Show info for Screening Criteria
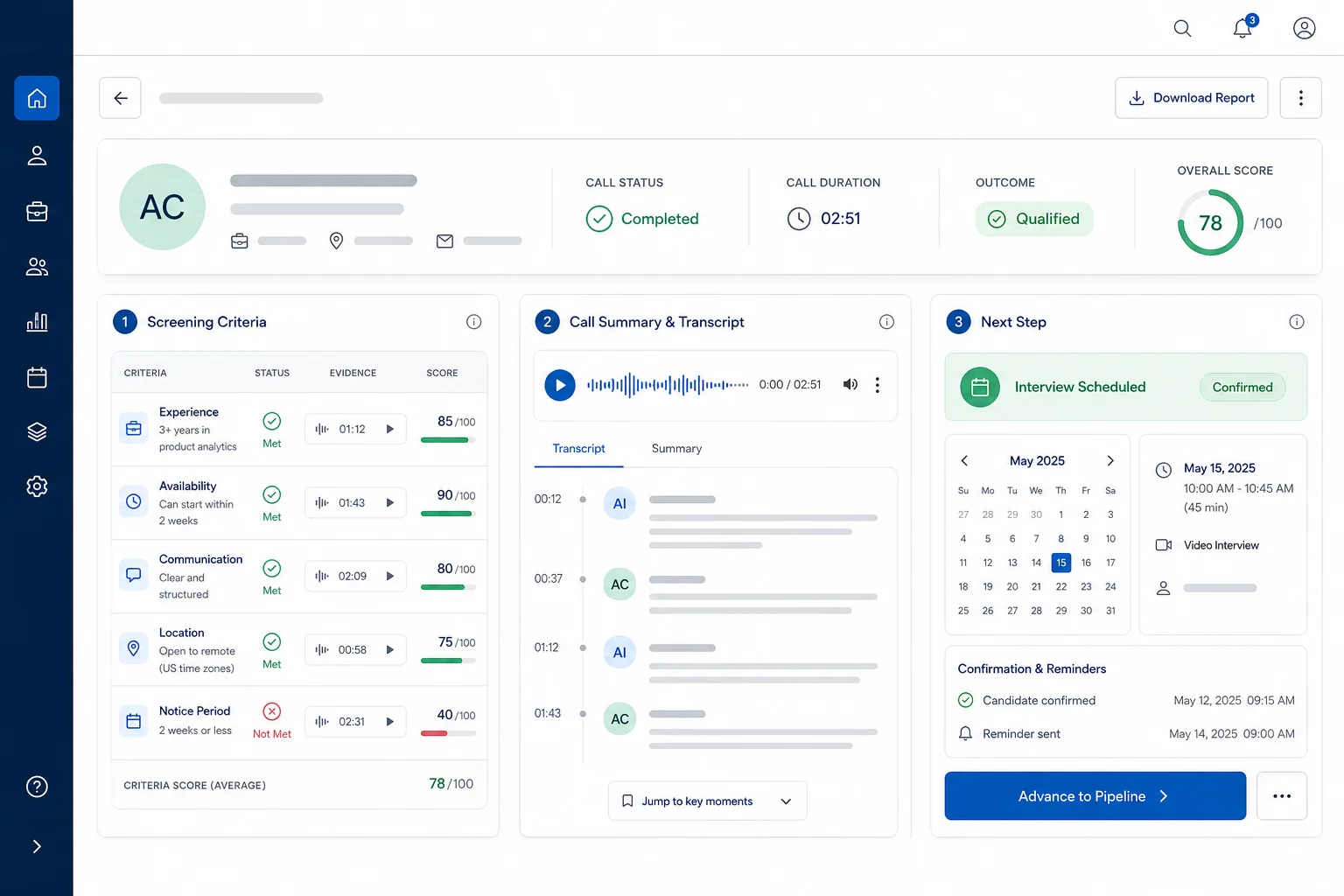 pyautogui.click(x=473, y=322)
